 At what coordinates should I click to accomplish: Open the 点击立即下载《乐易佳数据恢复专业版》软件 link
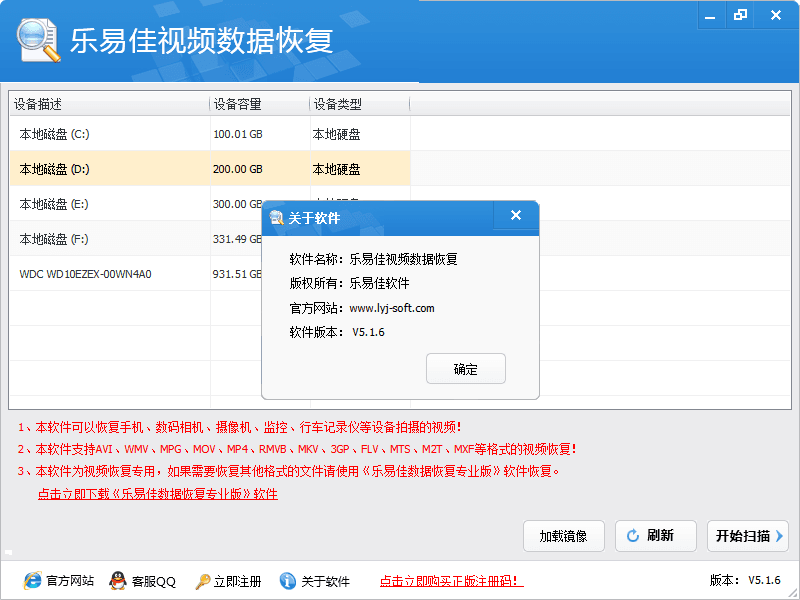tap(158, 494)
